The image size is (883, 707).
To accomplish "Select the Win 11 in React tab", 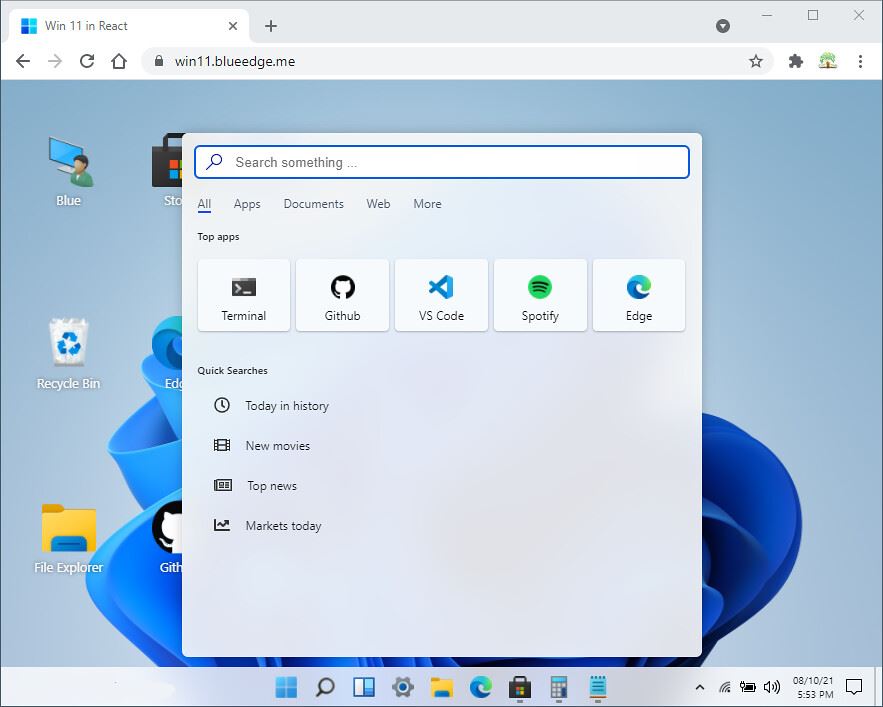I will click(128, 26).
